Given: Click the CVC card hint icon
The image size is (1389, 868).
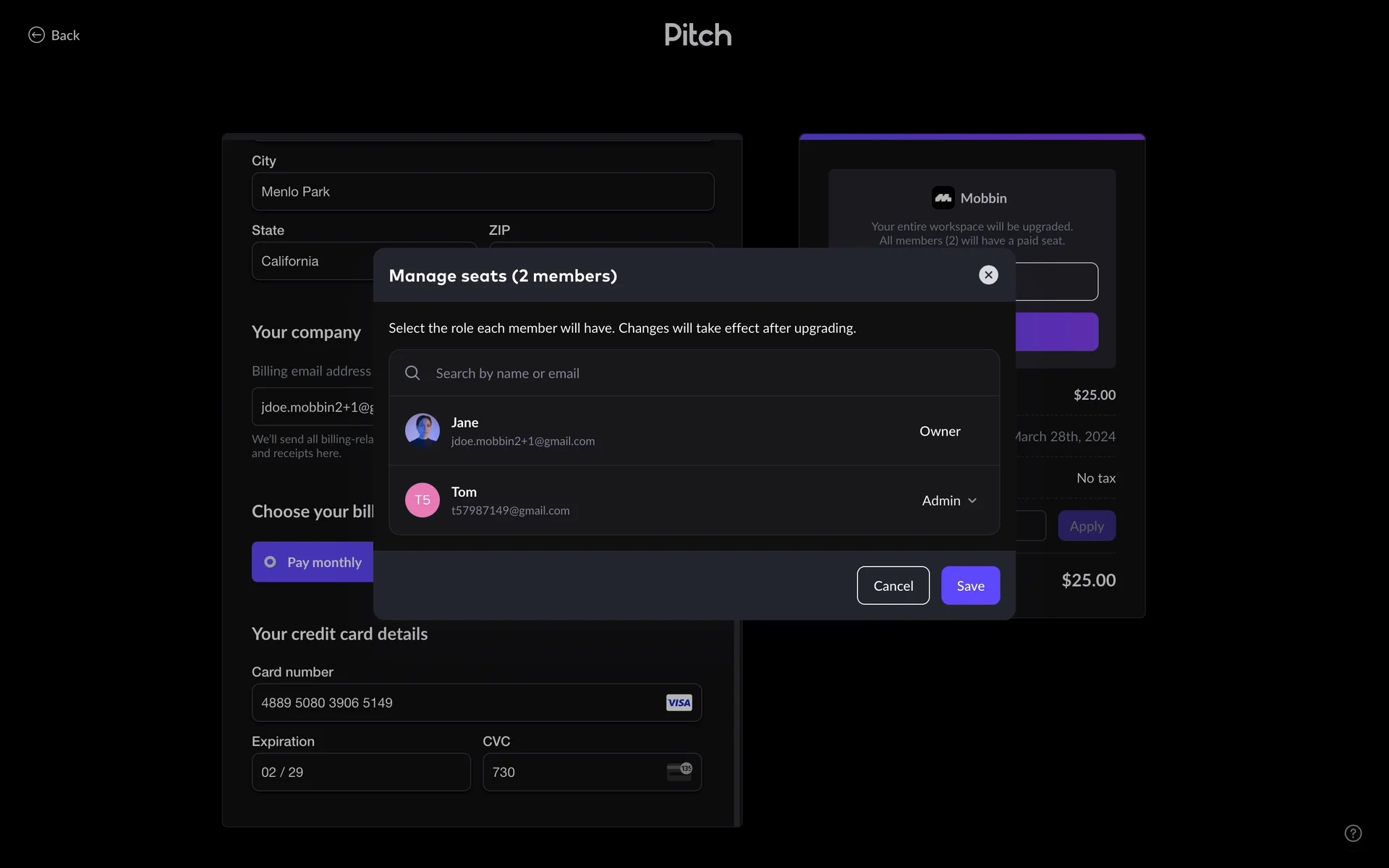Looking at the screenshot, I should (x=679, y=772).
